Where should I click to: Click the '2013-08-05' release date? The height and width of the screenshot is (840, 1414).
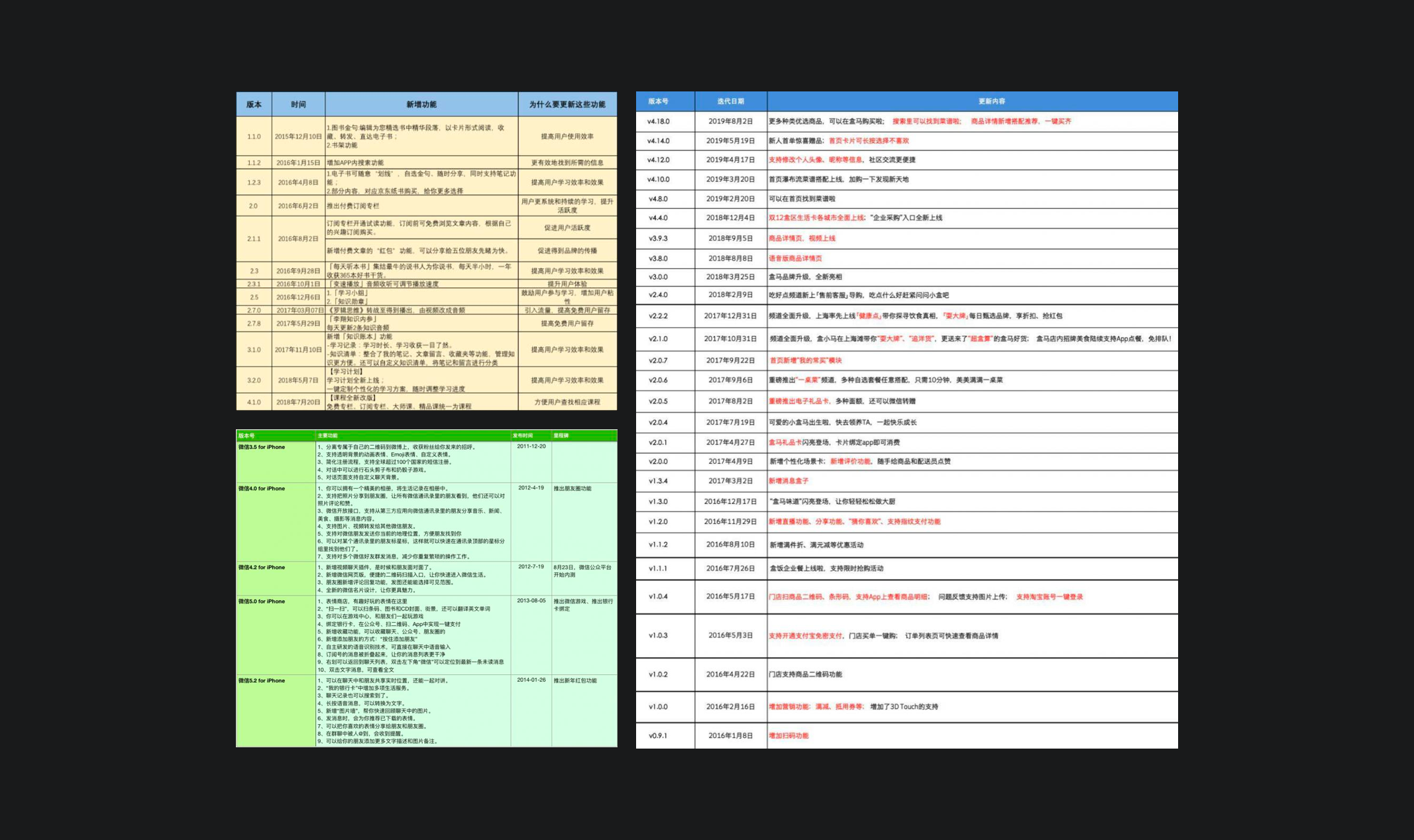pyautogui.click(x=531, y=601)
